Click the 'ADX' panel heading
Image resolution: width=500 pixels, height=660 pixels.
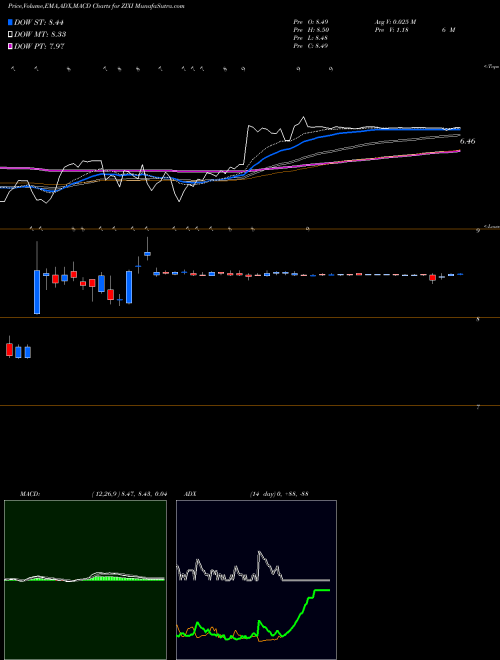[x=190, y=494]
